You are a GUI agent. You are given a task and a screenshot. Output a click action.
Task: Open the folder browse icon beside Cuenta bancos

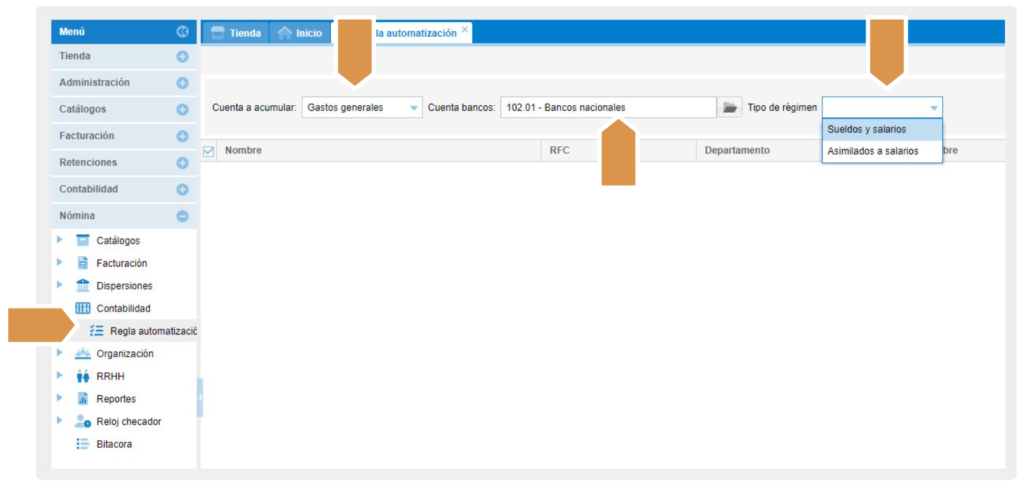(730, 107)
